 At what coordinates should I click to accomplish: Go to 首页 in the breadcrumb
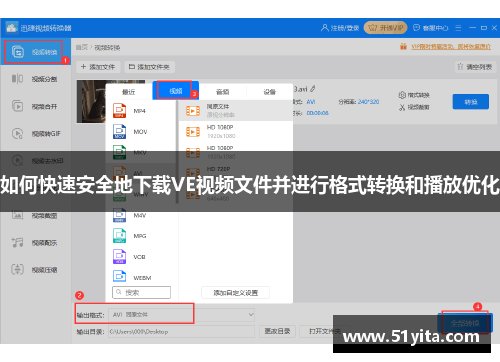click(x=81, y=47)
